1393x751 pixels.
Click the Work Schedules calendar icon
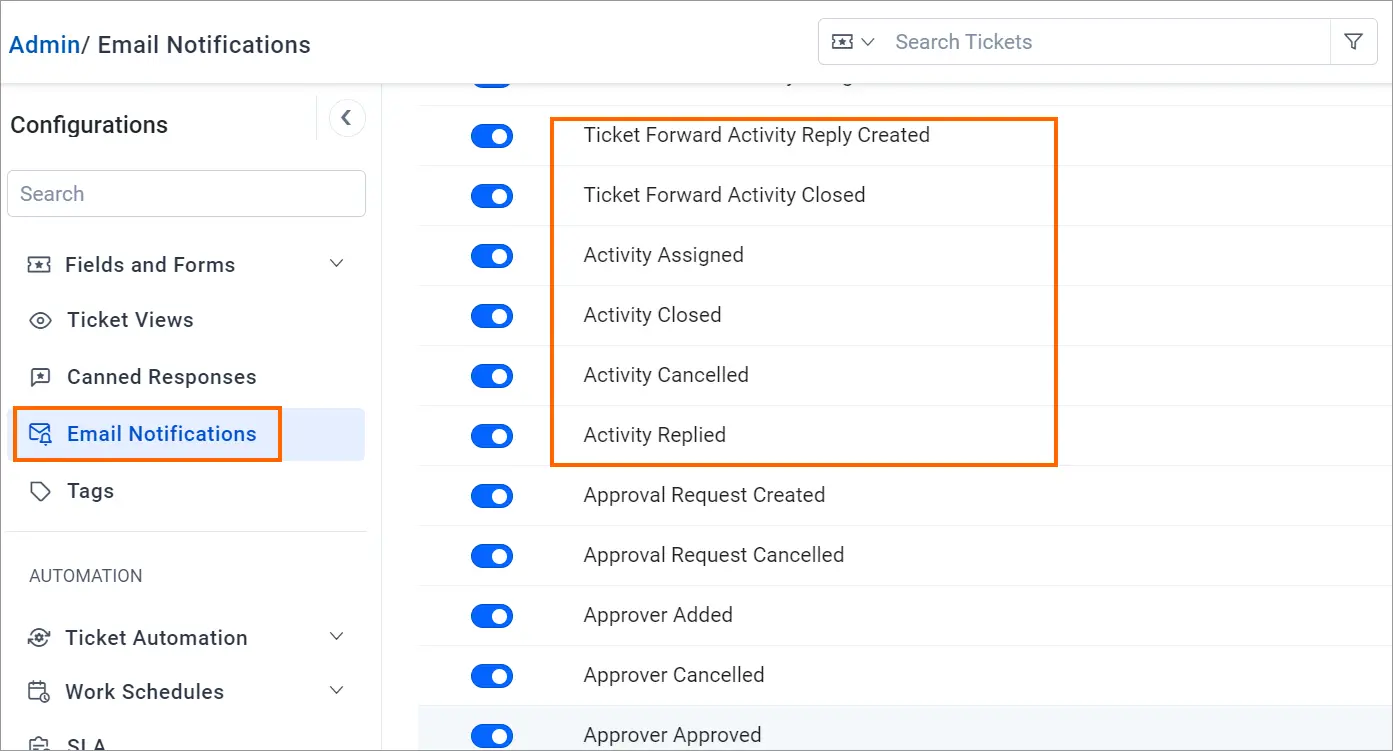tap(39, 692)
